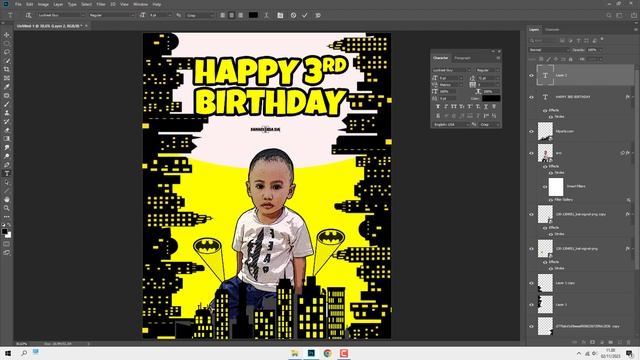This screenshot has width=640, height=360.
Task: Hide the bat signal png copy layer
Action: click(531, 214)
